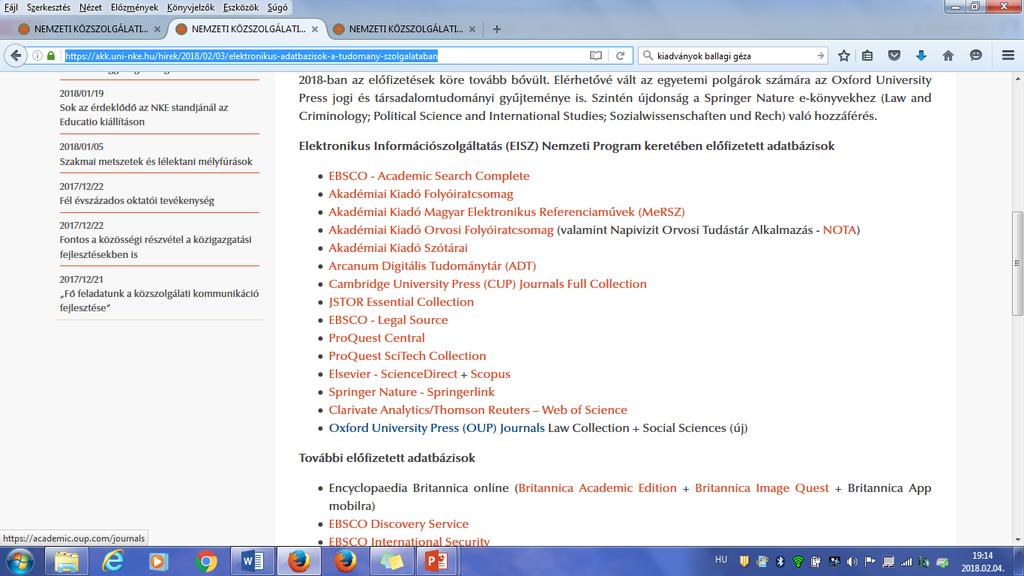This screenshot has height=576, width=1024.
Task: Open sidebar news about Educatio kiállítás
Action: tap(144, 114)
